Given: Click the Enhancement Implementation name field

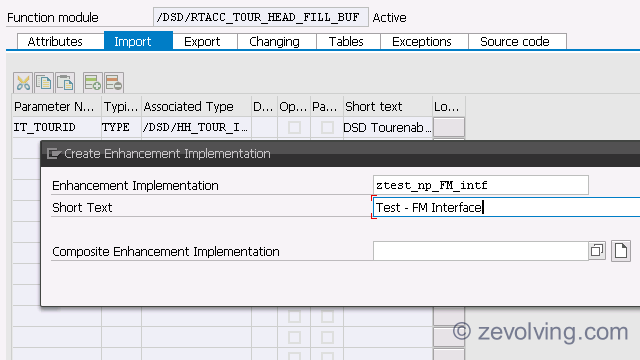Looking at the screenshot, I should click(480, 185).
